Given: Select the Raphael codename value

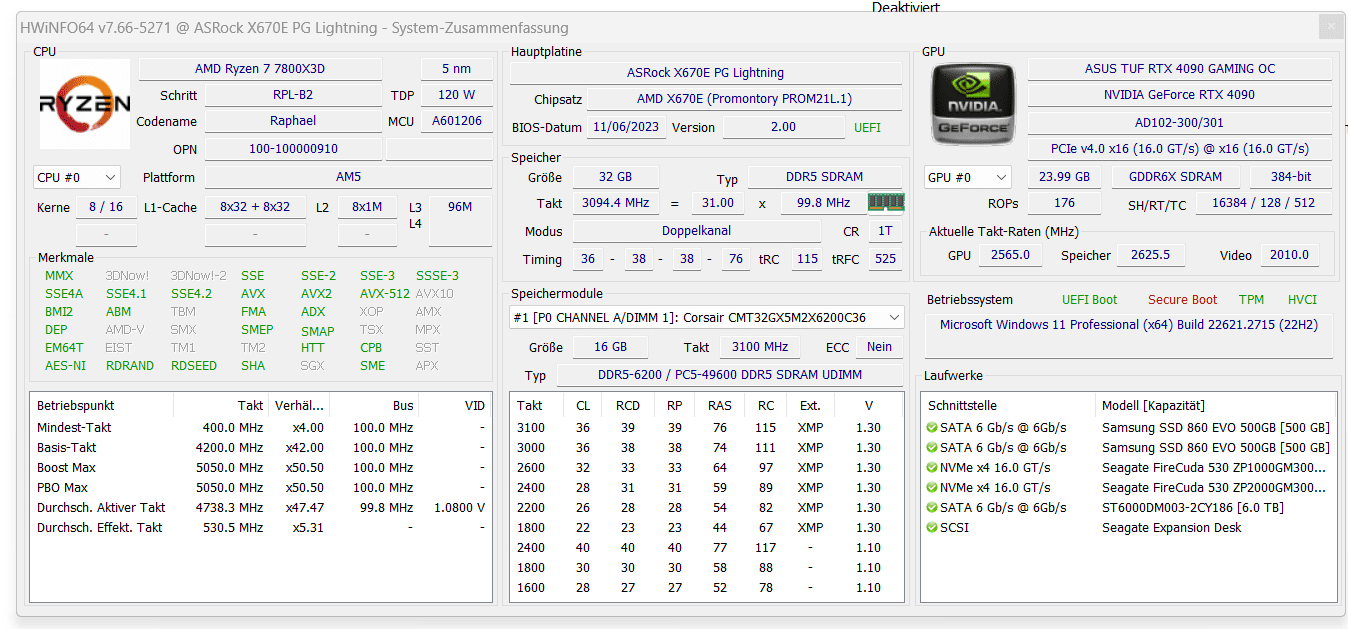Looking at the screenshot, I should click(x=293, y=121).
